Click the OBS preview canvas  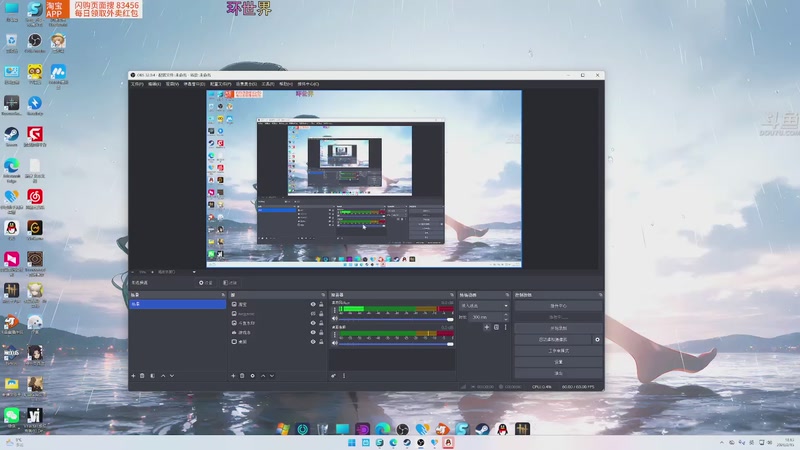364,179
